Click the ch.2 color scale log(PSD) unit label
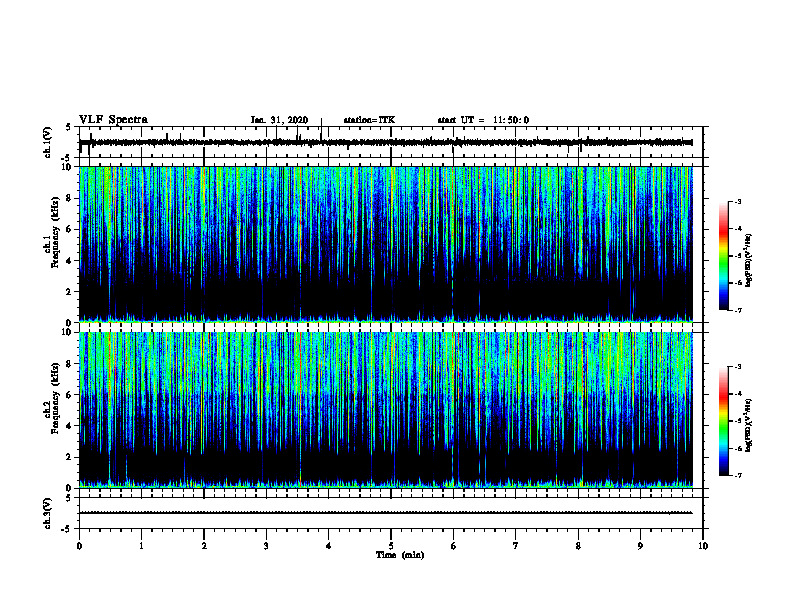Image resolution: width=792 pixels, height=612 pixels. [749, 425]
